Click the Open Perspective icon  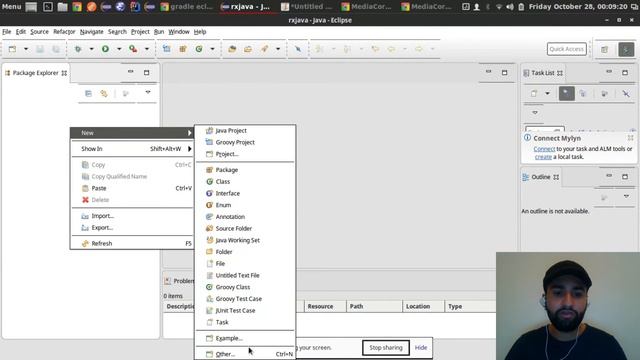click(604, 49)
